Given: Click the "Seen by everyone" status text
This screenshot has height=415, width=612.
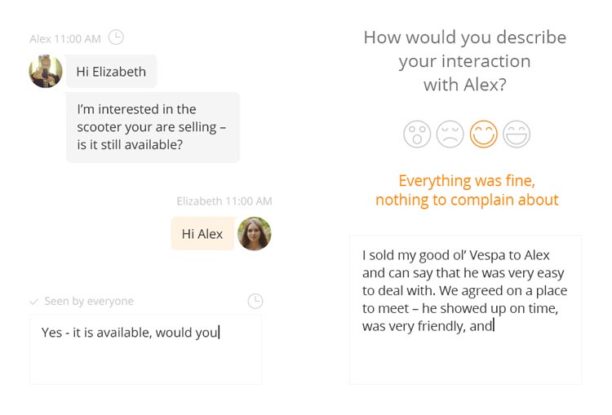Looking at the screenshot, I should pos(89,301).
